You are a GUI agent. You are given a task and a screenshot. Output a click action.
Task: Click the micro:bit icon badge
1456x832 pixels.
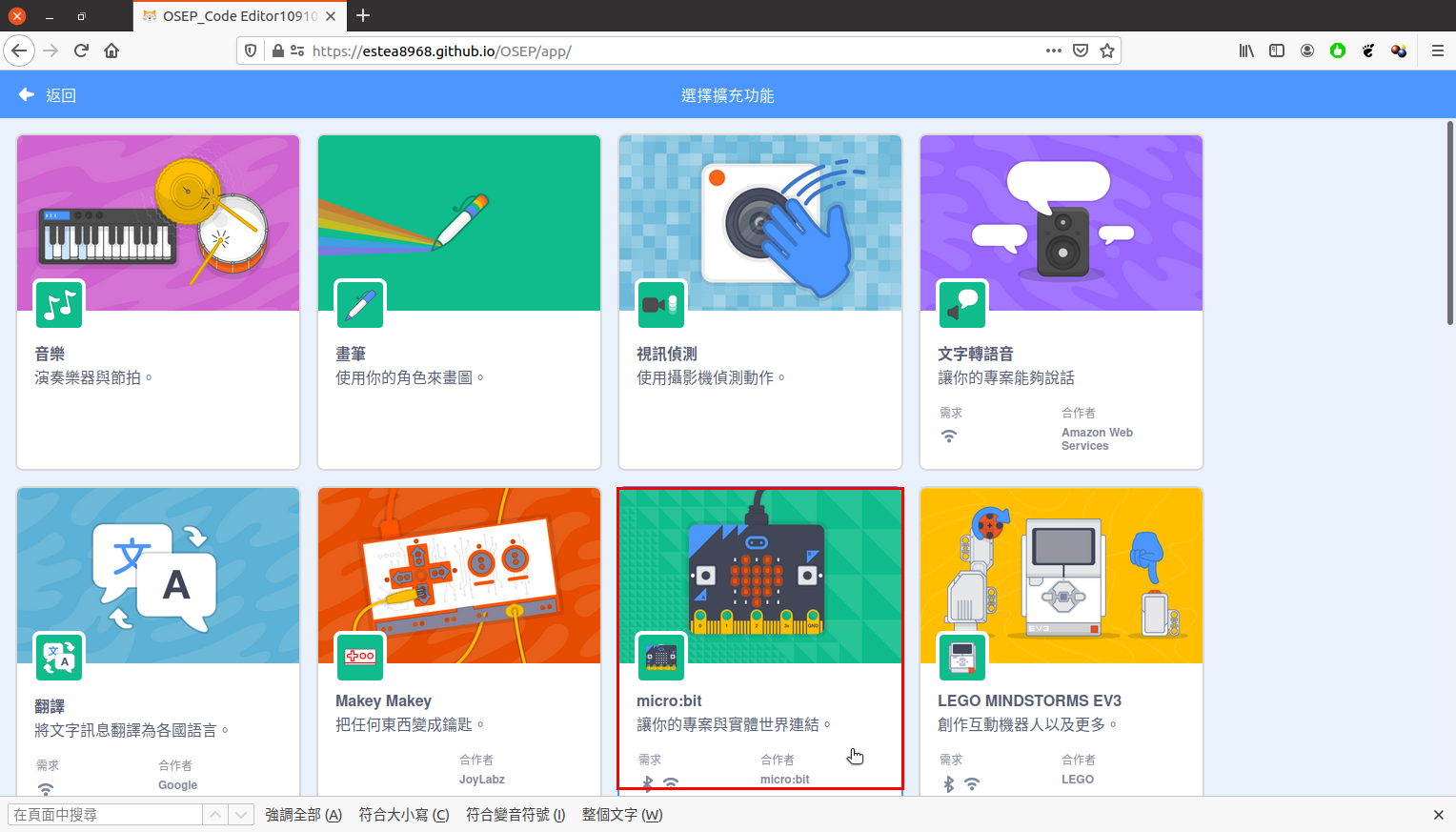pyautogui.click(x=661, y=657)
